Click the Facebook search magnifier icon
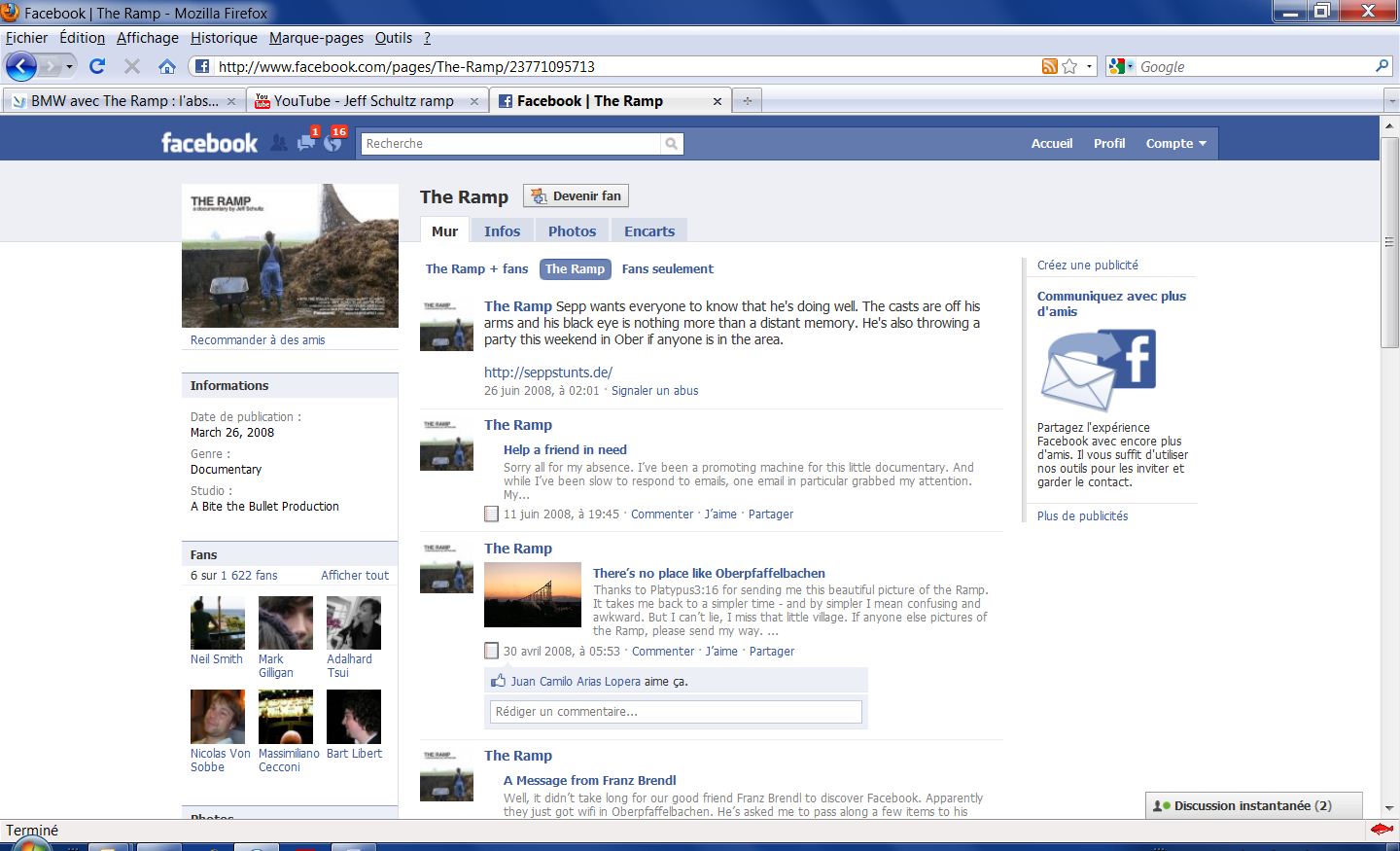The height and width of the screenshot is (851, 1400). [671, 144]
